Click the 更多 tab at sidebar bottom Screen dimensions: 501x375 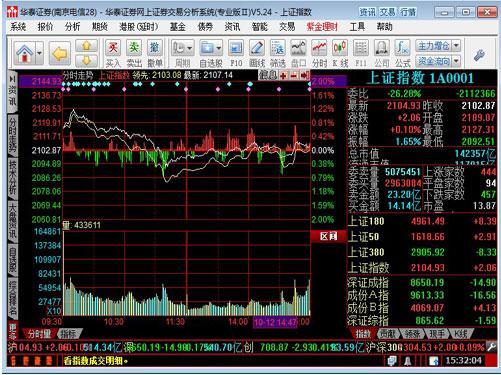(12, 330)
